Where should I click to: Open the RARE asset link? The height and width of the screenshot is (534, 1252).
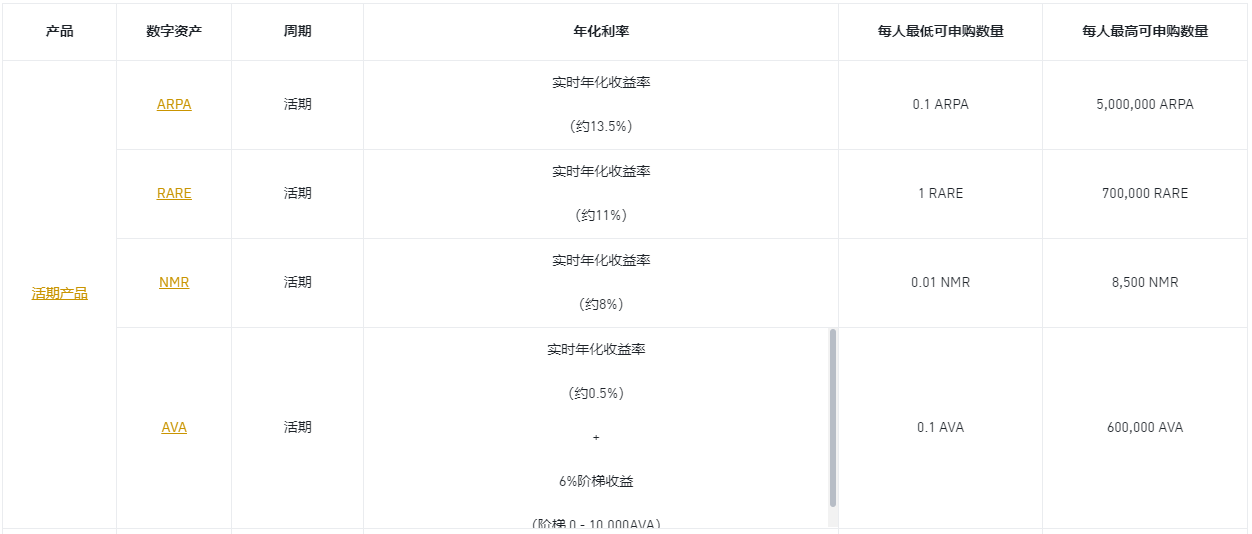click(x=174, y=193)
